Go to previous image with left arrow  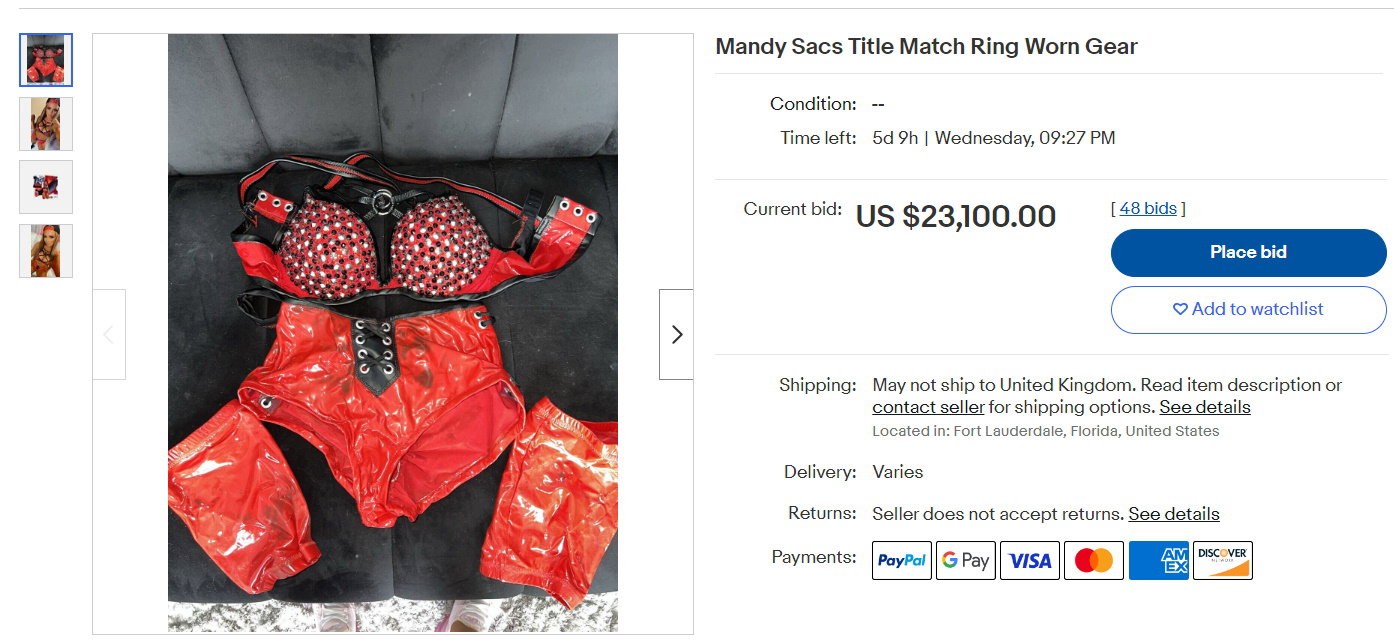[x=109, y=334]
